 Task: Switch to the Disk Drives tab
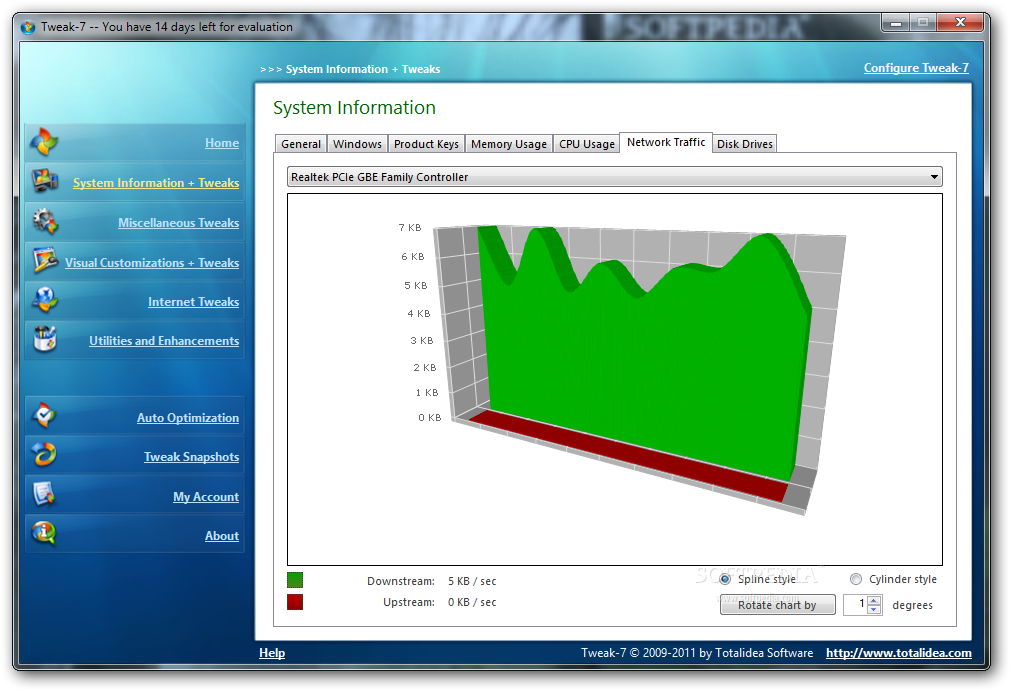point(745,144)
